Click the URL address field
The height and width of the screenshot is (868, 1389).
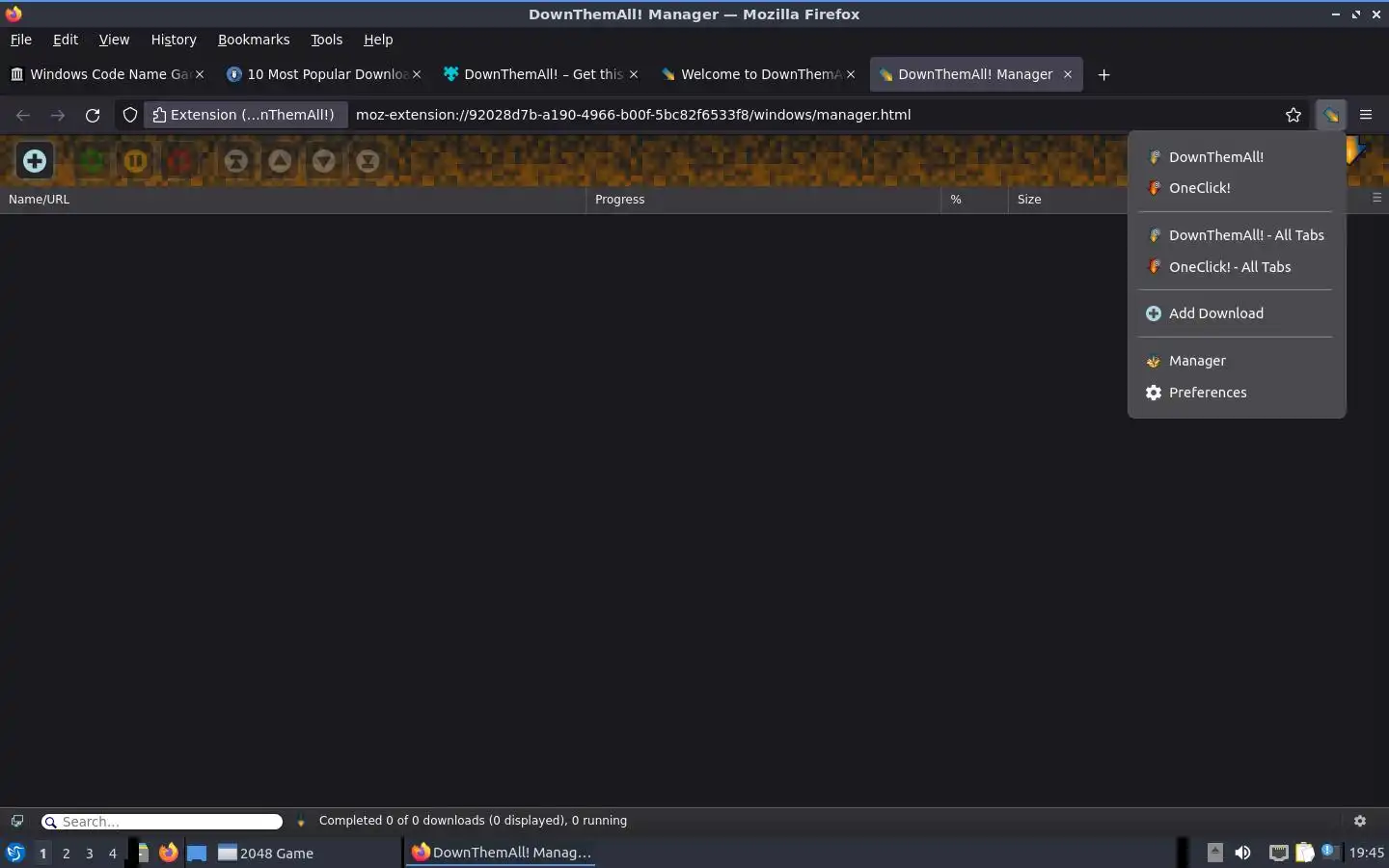(815, 115)
